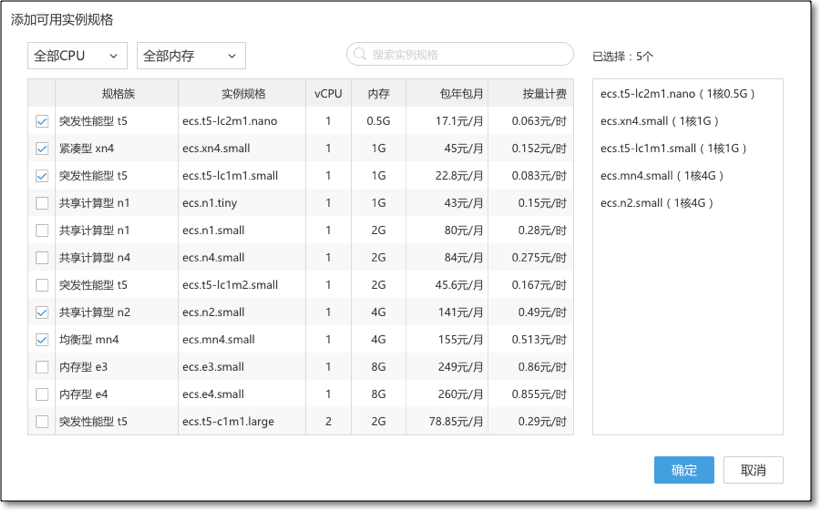This screenshot has height=510, width=820.
Task: Check the ecs.e3.small checkbox
Action: (42, 367)
